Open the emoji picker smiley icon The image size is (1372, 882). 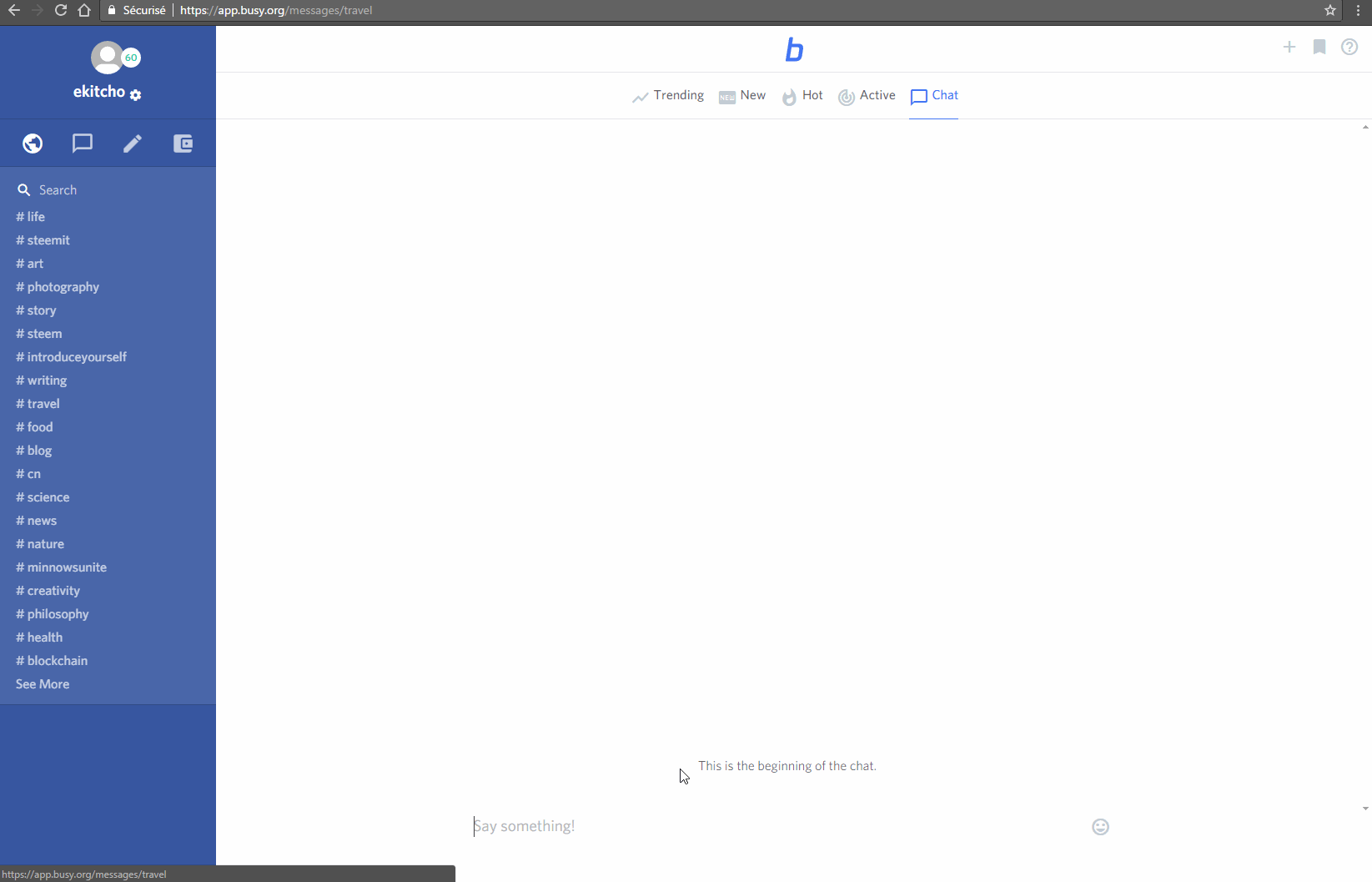coord(1101,827)
